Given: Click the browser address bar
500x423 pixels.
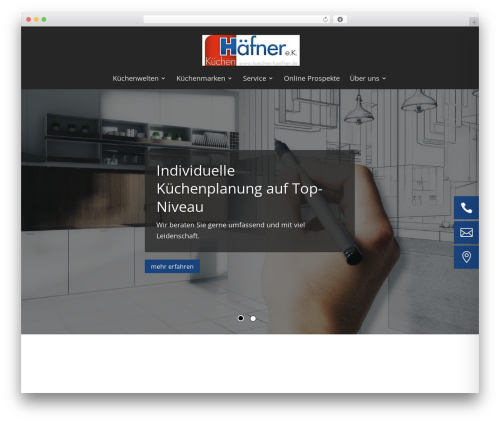Looking at the screenshot, I should coord(237,19).
